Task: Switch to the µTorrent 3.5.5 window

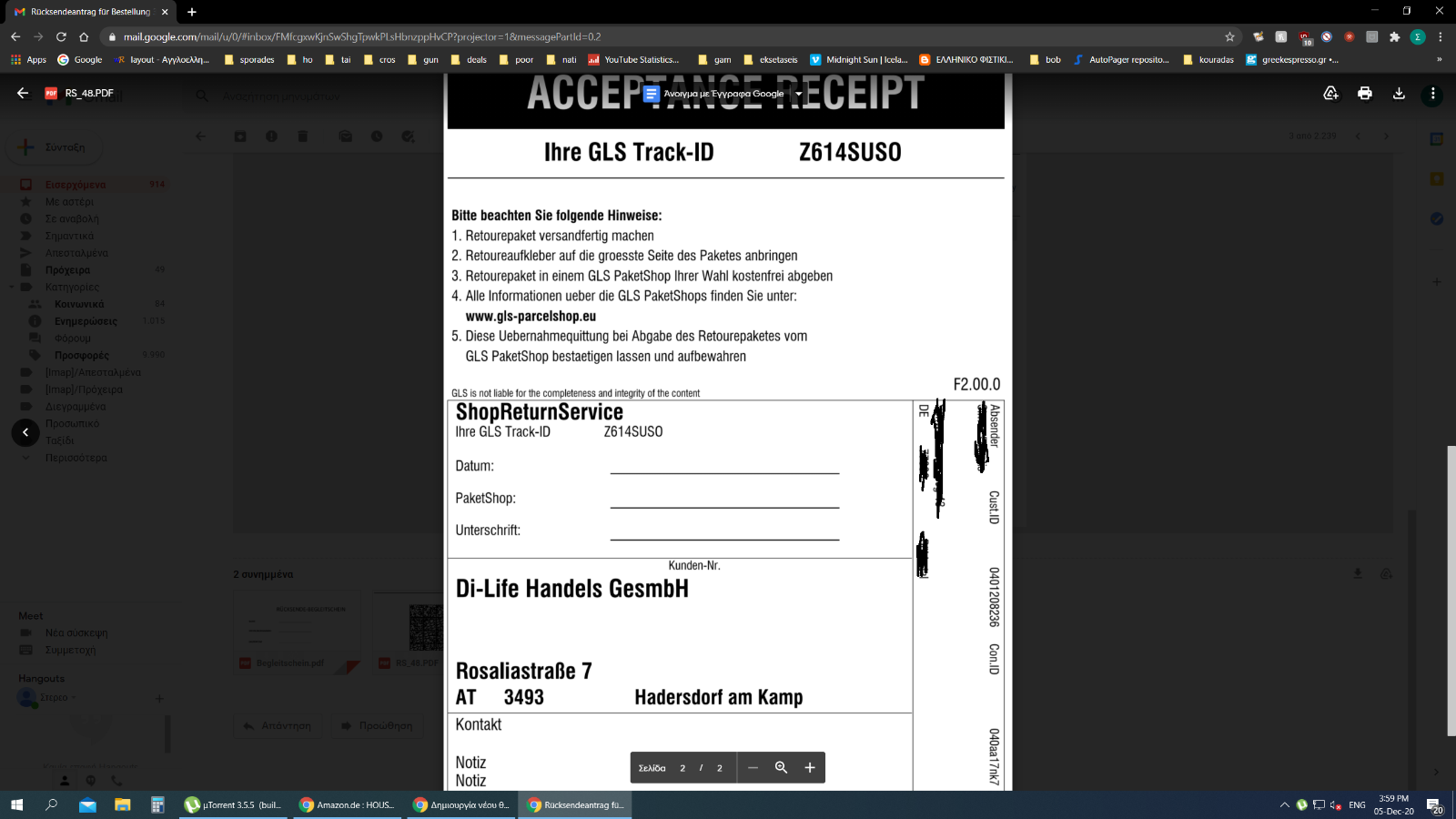Action: click(x=234, y=804)
